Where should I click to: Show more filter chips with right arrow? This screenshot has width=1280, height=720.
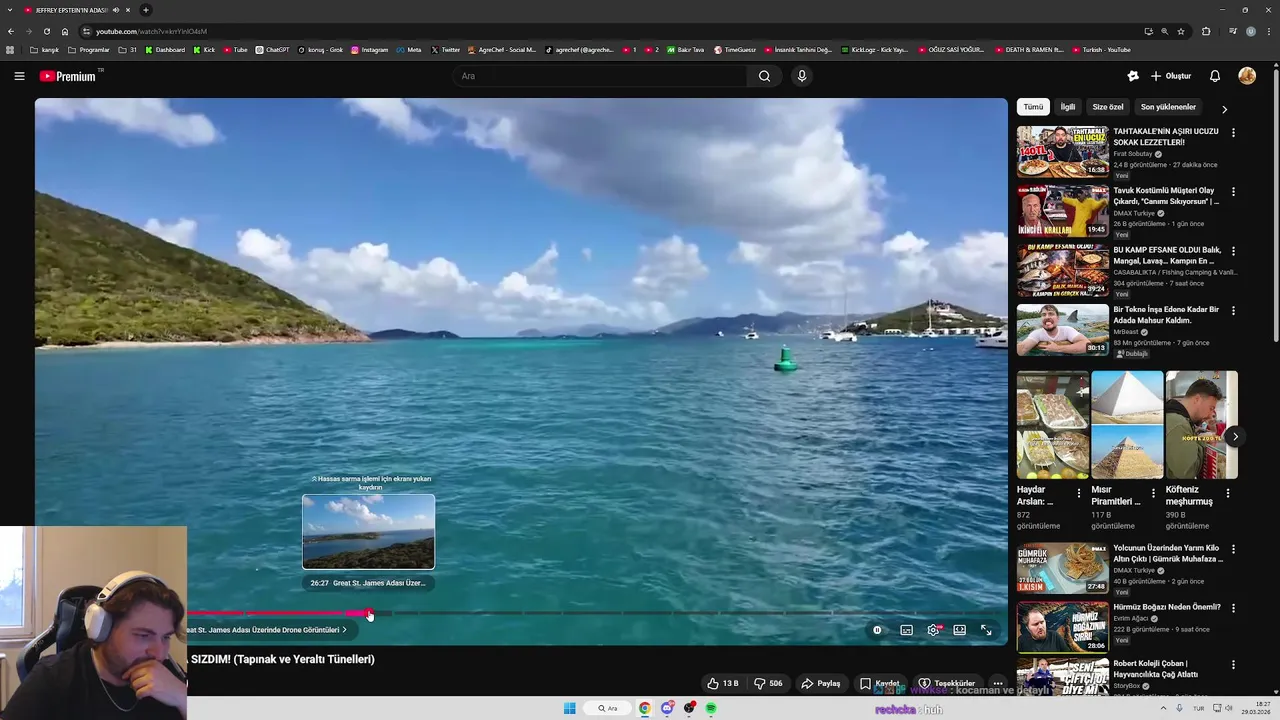pyautogui.click(x=1224, y=109)
